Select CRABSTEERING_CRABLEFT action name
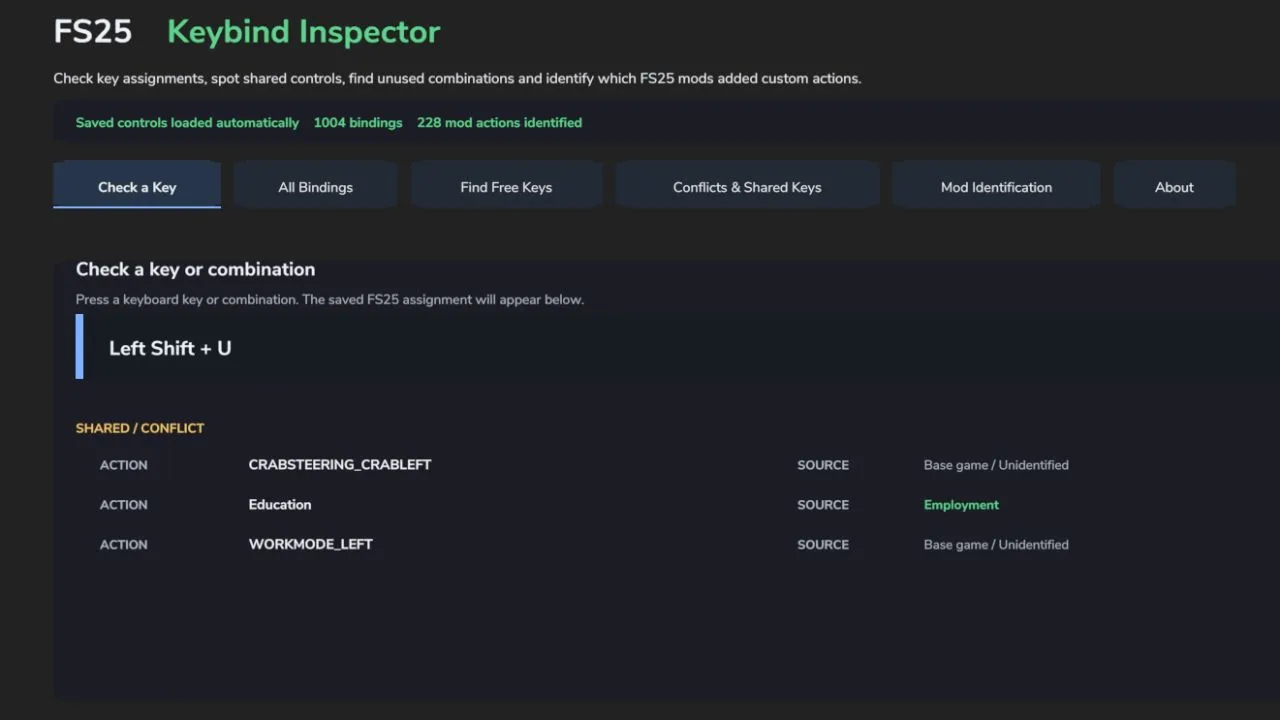Screen dimensions: 1280x720 pyautogui.click(x=340, y=465)
